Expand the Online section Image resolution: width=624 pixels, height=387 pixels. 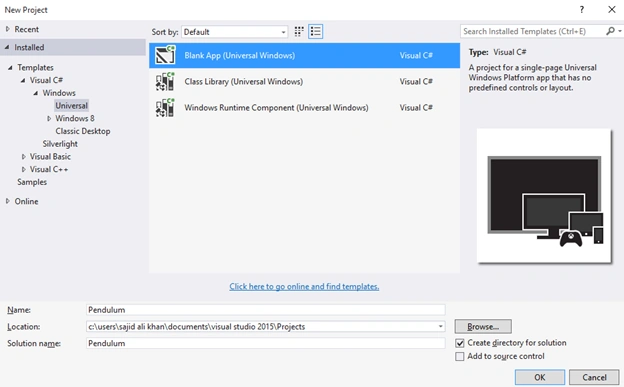click(8, 201)
